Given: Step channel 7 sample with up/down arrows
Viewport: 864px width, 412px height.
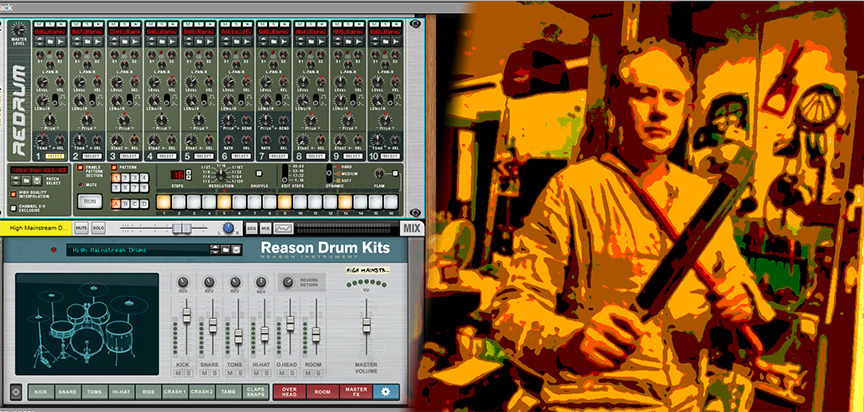Looking at the screenshot, I should coord(263,41).
